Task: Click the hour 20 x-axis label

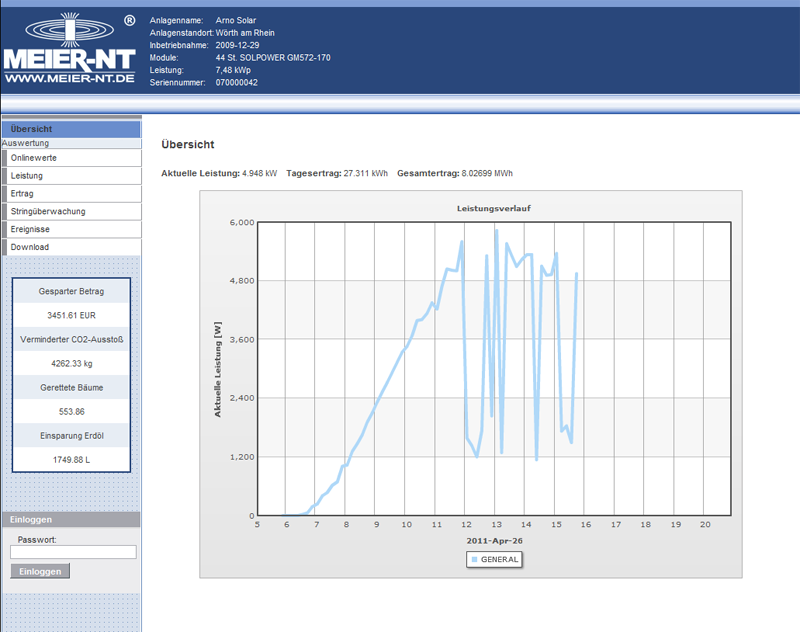Action: click(705, 524)
